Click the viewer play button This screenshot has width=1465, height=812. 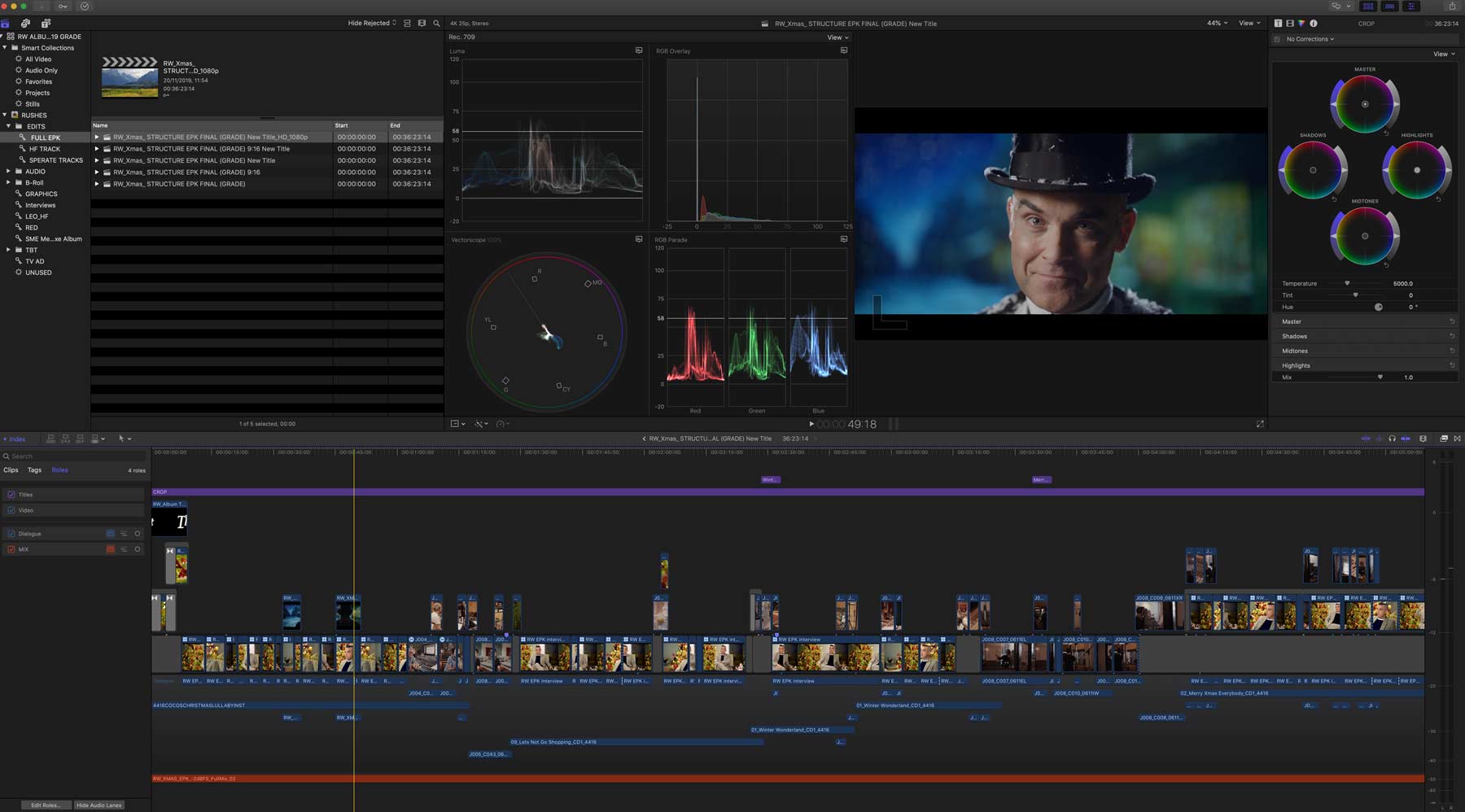811,424
